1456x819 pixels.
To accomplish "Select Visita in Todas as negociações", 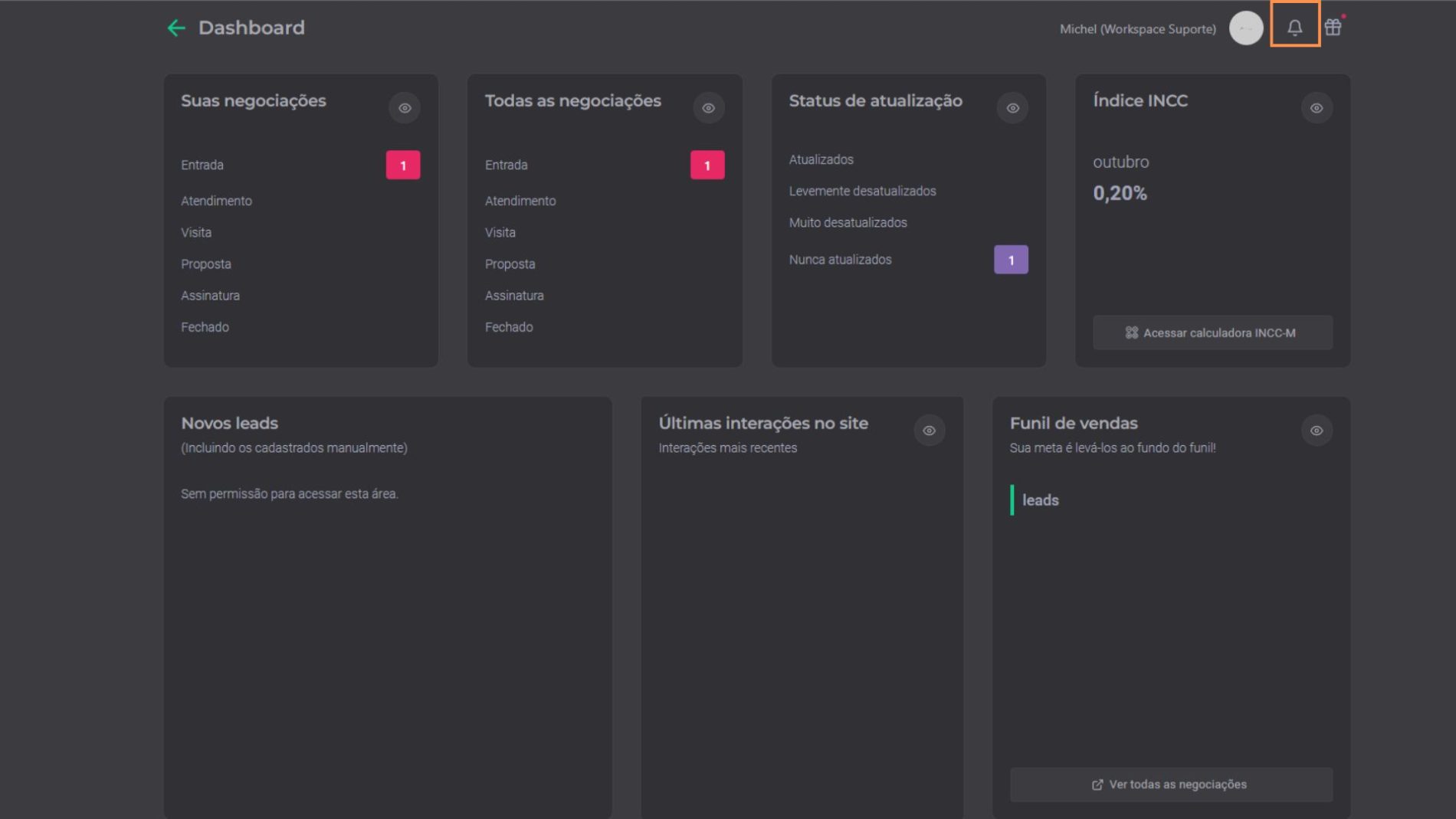I will point(500,232).
